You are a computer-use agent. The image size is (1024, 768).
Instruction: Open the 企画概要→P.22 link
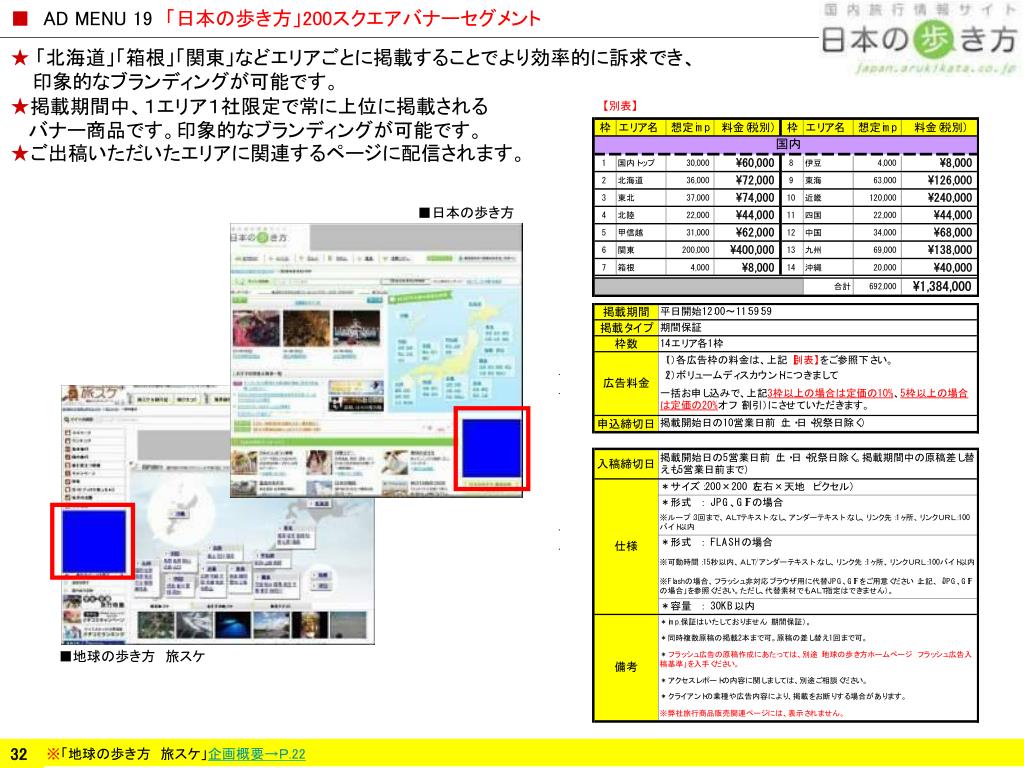click(257, 754)
